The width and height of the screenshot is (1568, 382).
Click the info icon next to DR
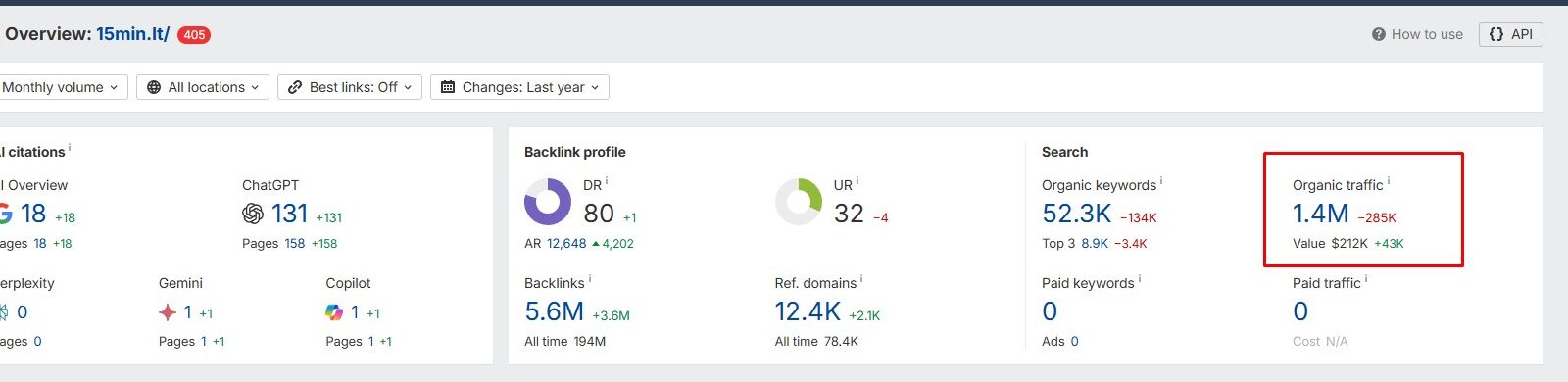click(607, 181)
